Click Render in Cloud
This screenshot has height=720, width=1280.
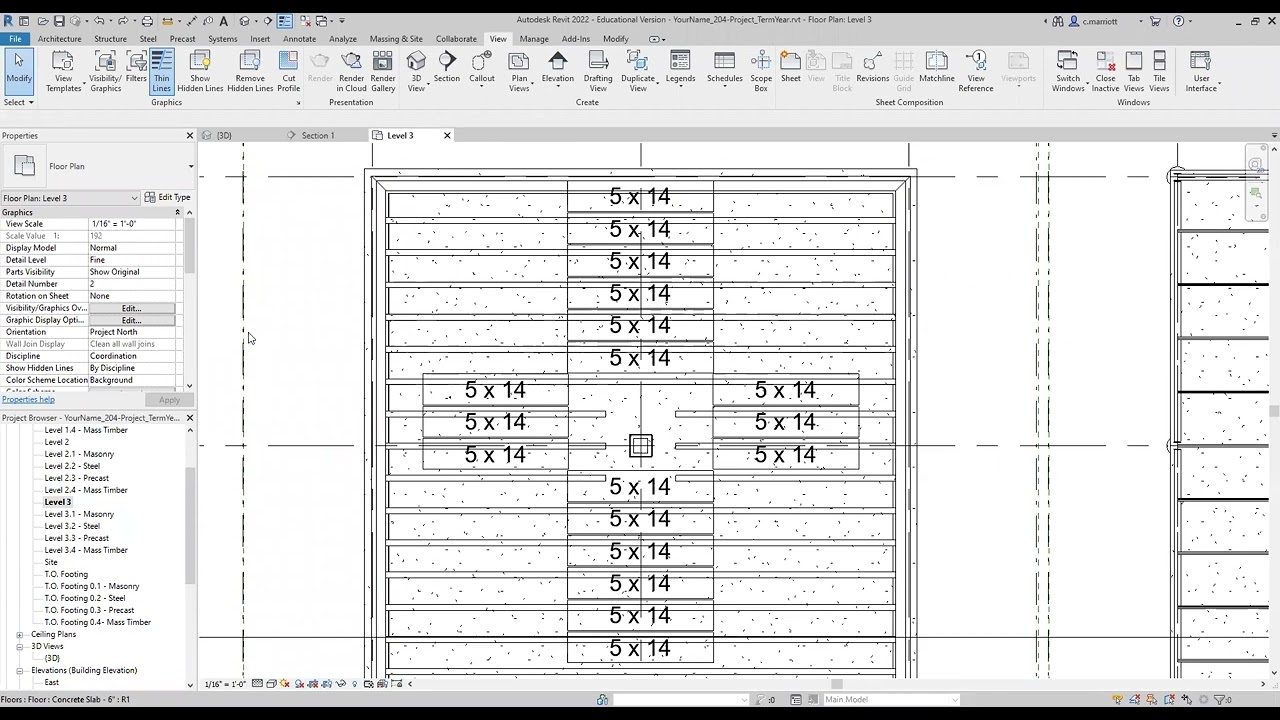pyautogui.click(x=351, y=70)
